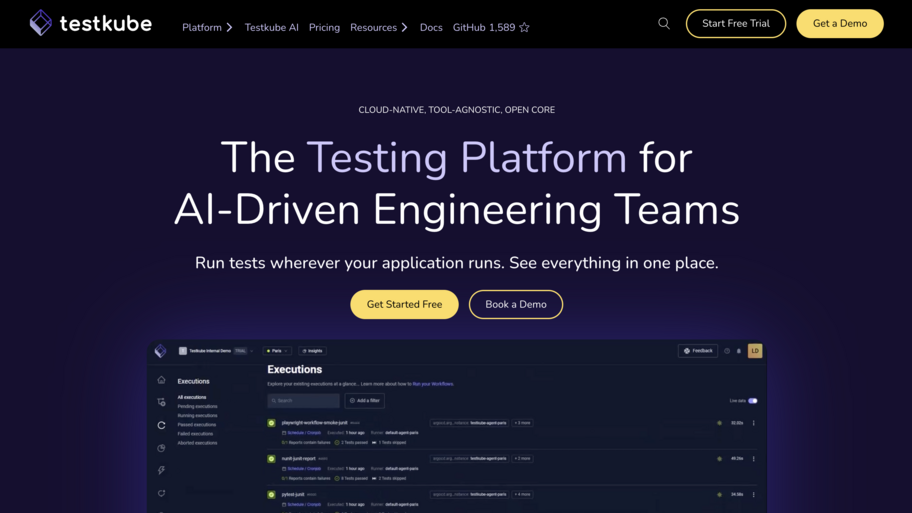Go to Pricing page
Image resolution: width=912 pixels, height=513 pixels.
(x=324, y=27)
